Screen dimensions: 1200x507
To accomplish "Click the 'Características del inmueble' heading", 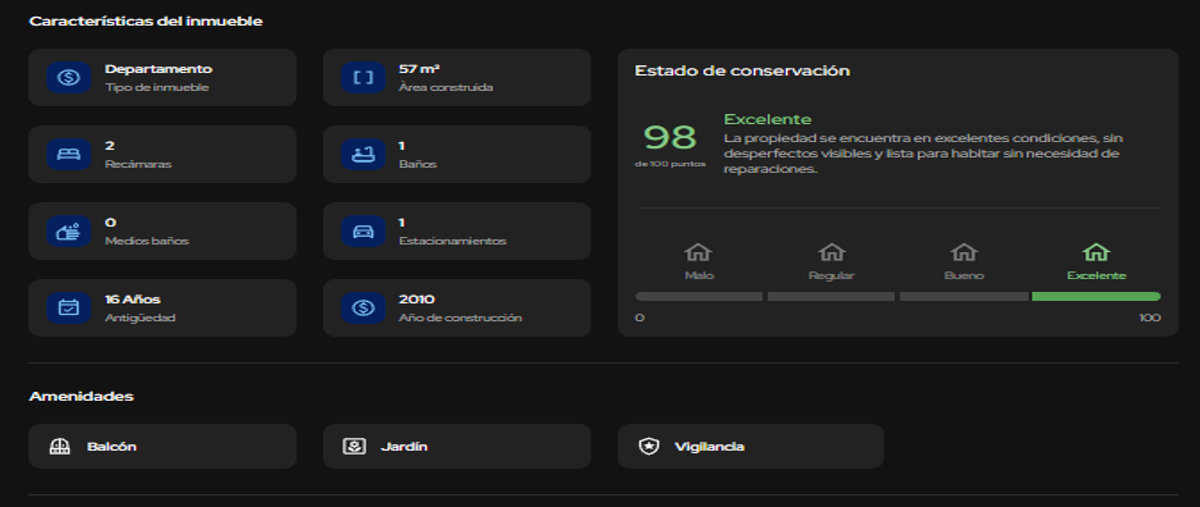I will coord(146,20).
